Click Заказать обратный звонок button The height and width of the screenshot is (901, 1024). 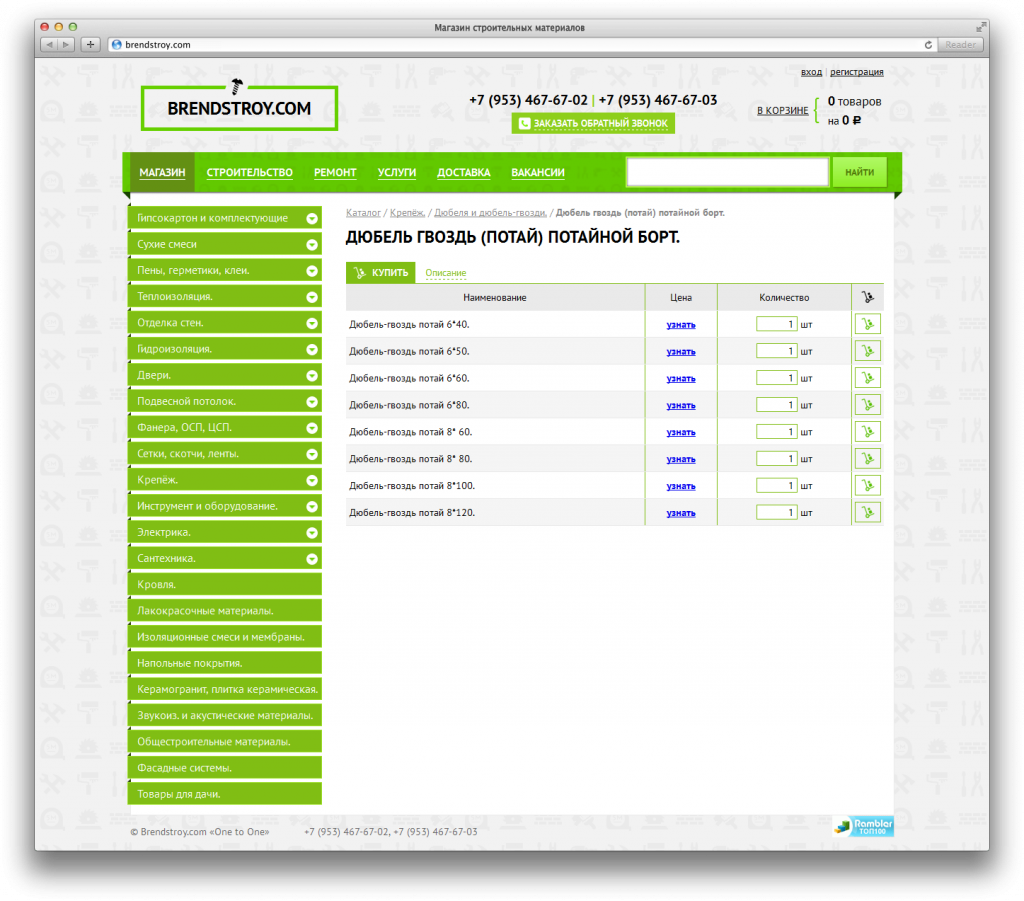(x=593, y=123)
